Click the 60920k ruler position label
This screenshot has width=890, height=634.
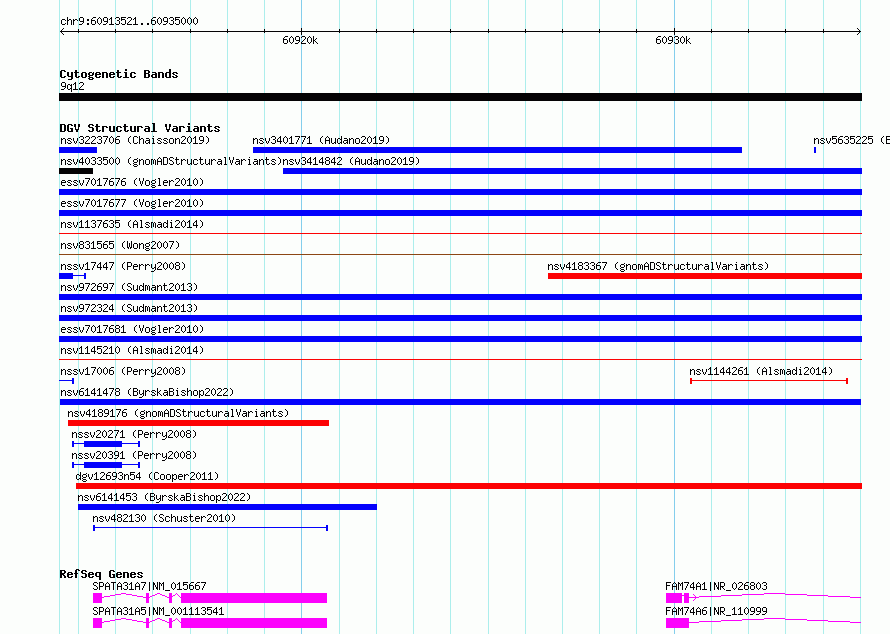pos(300,40)
